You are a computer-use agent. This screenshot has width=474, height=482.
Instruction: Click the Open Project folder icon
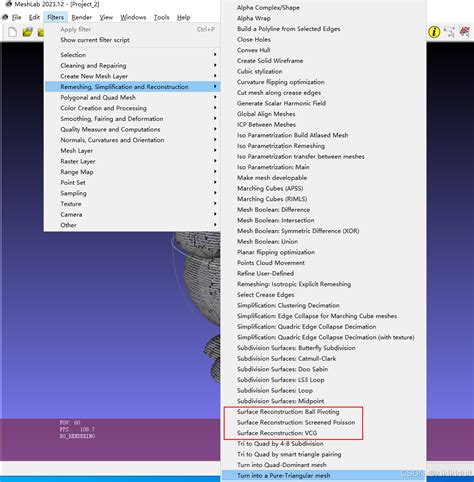(27, 32)
